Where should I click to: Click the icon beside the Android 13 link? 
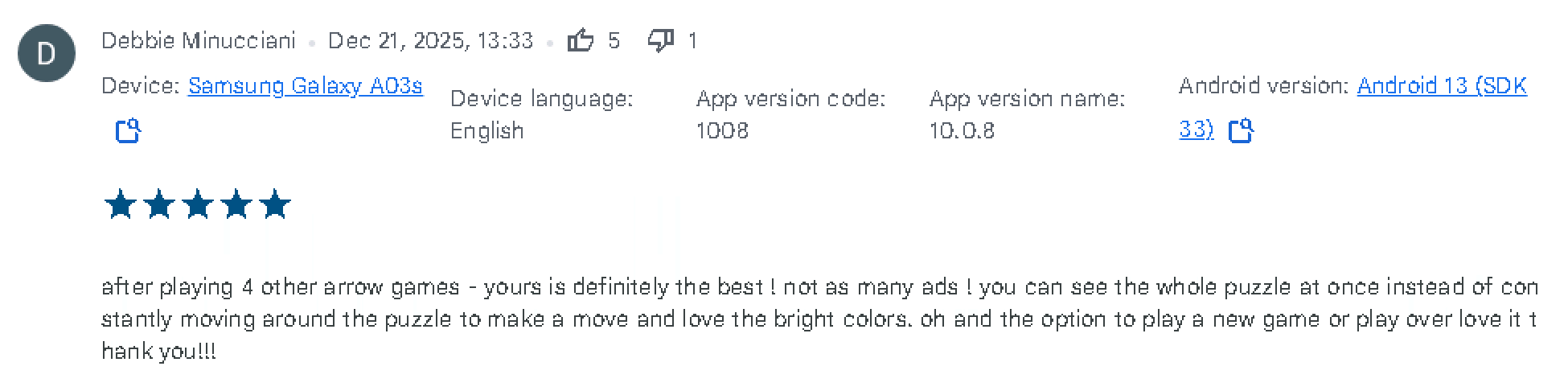1241,130
